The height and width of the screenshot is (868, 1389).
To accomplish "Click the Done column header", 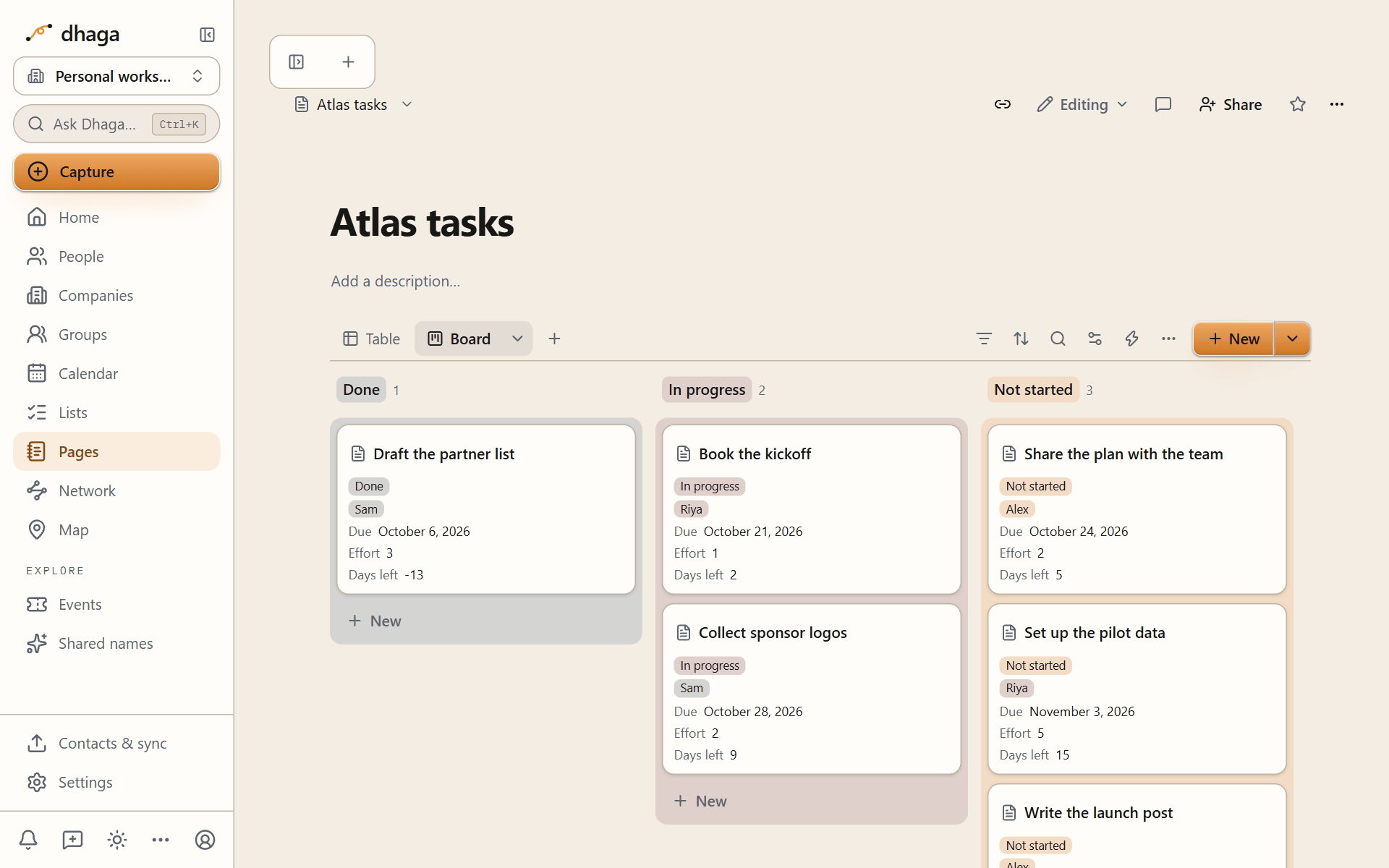I will click(361, 390).
